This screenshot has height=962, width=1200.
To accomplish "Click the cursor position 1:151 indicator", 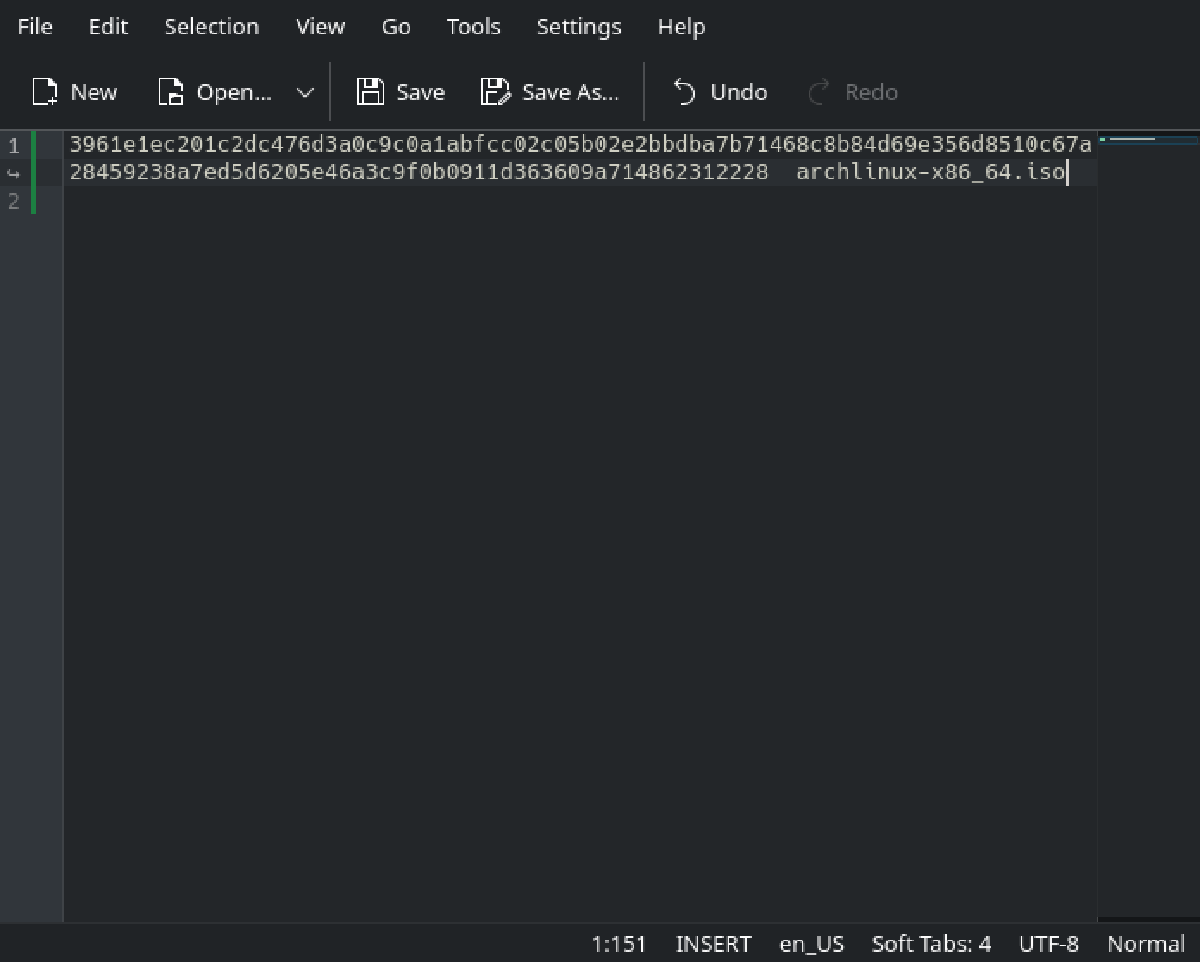I will 619,944.
